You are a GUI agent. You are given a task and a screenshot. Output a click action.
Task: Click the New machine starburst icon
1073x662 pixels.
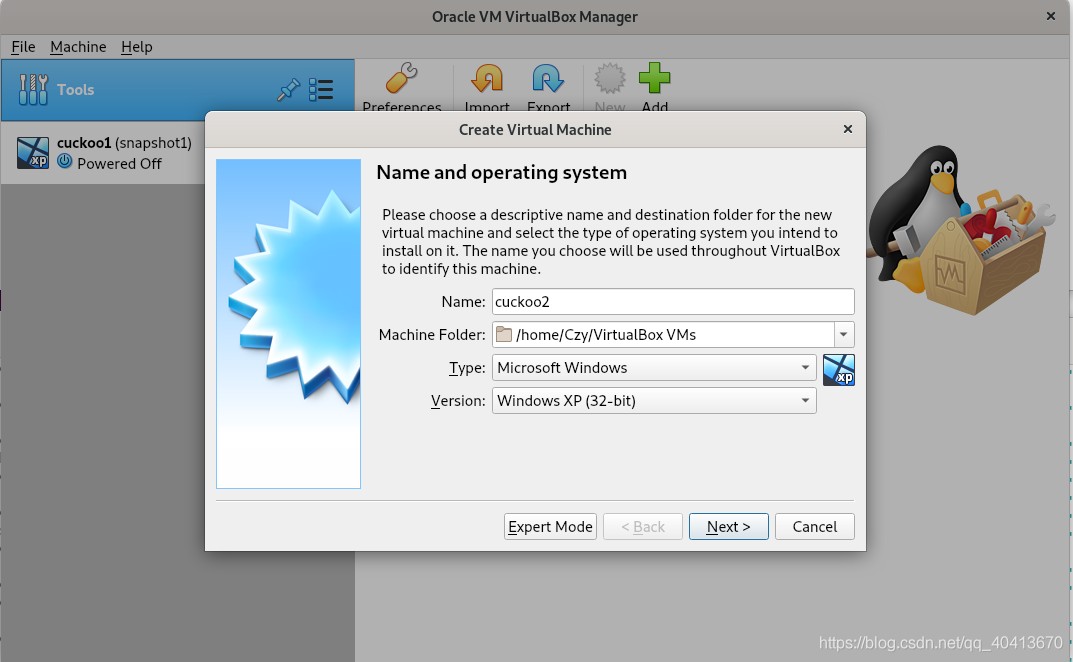point(609,80)
